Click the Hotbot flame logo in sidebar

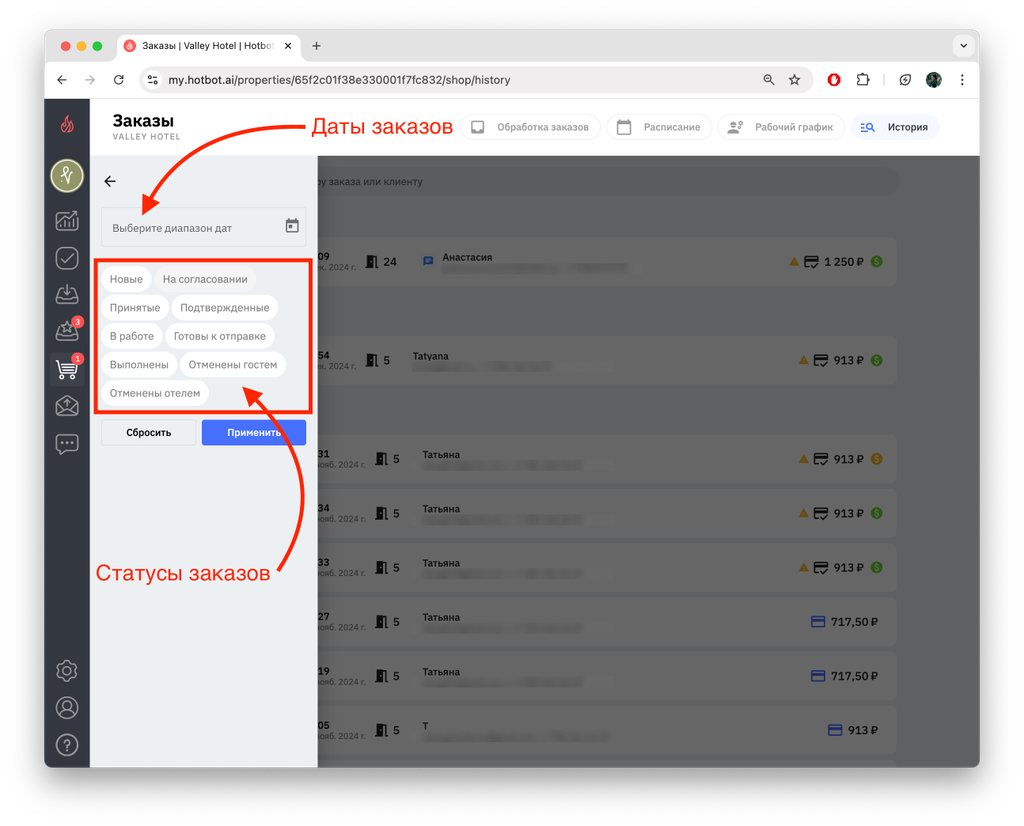tap(67, 123)
